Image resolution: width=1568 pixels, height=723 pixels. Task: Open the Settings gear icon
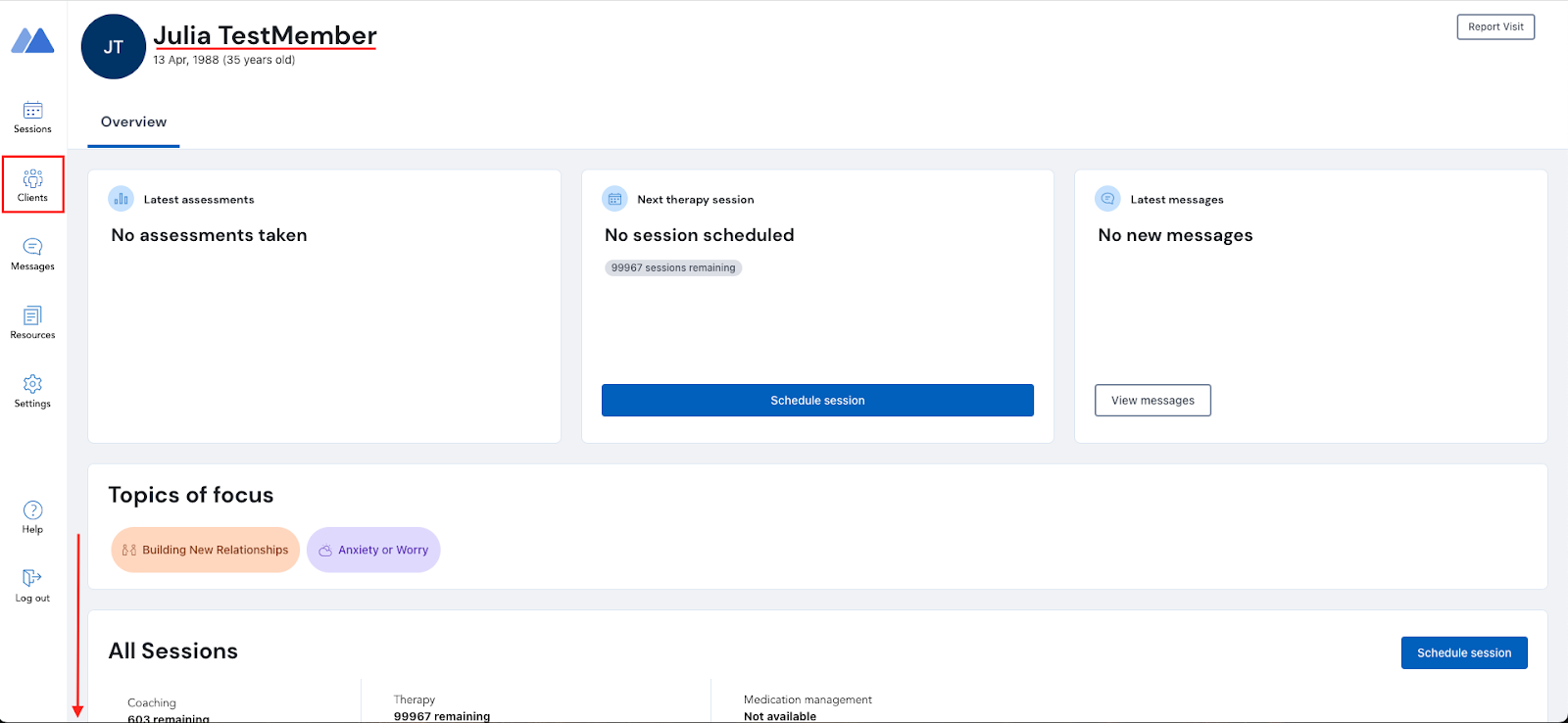point(32,385)
